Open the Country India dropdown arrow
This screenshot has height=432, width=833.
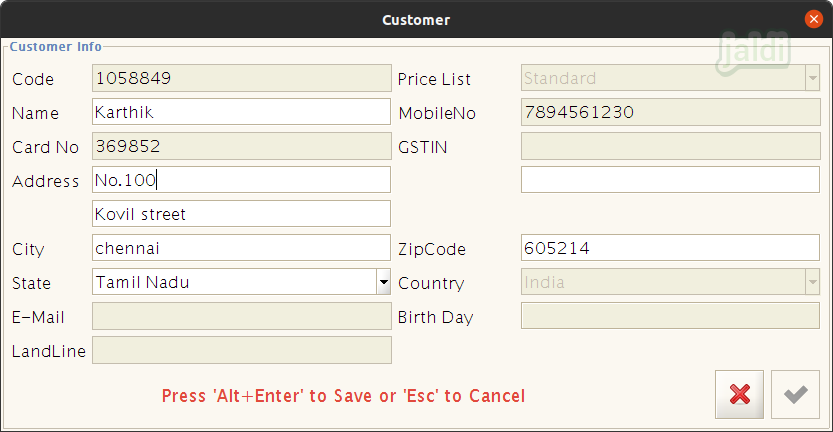812,282
